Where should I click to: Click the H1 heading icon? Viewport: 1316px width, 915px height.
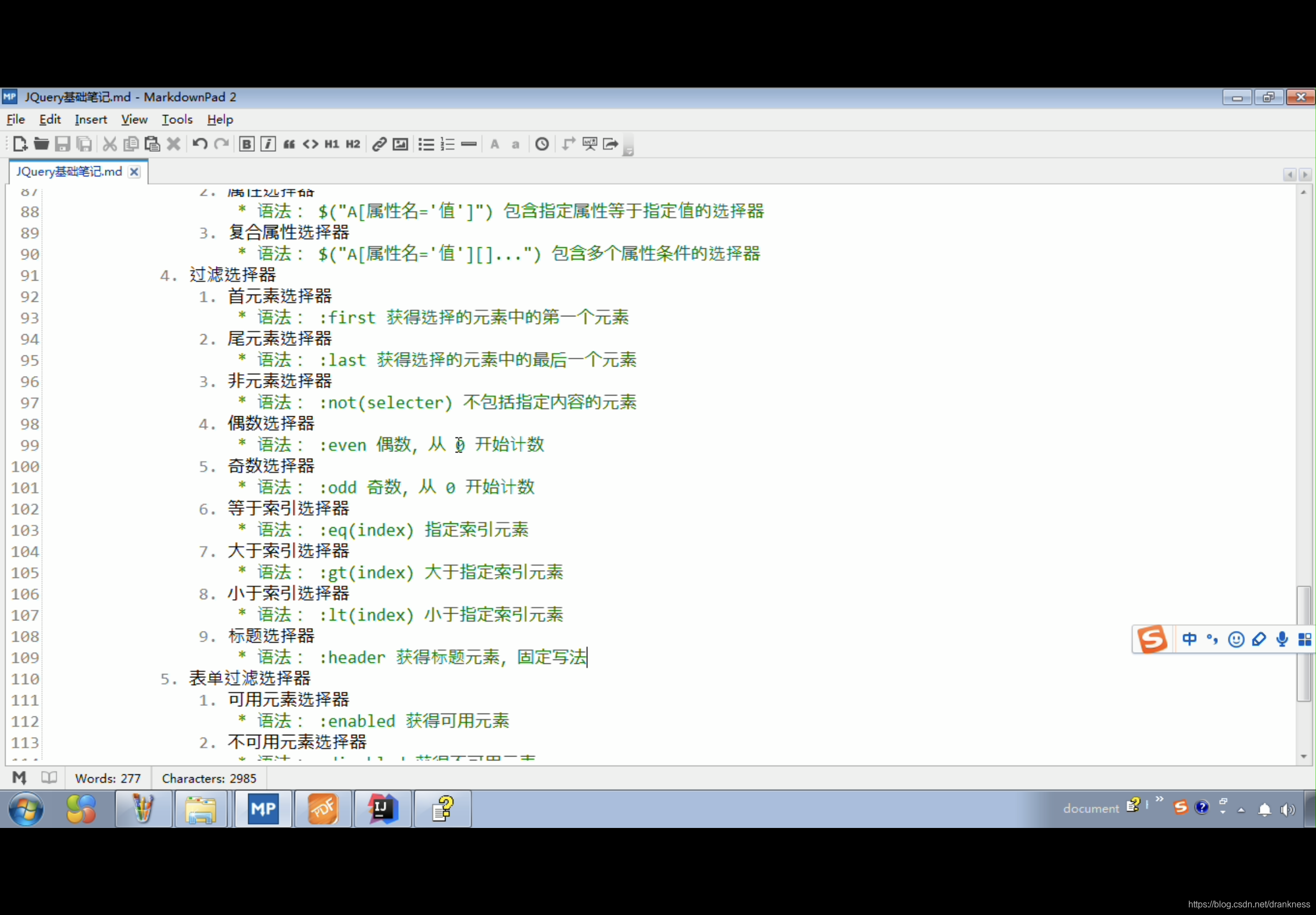(330, 144)
